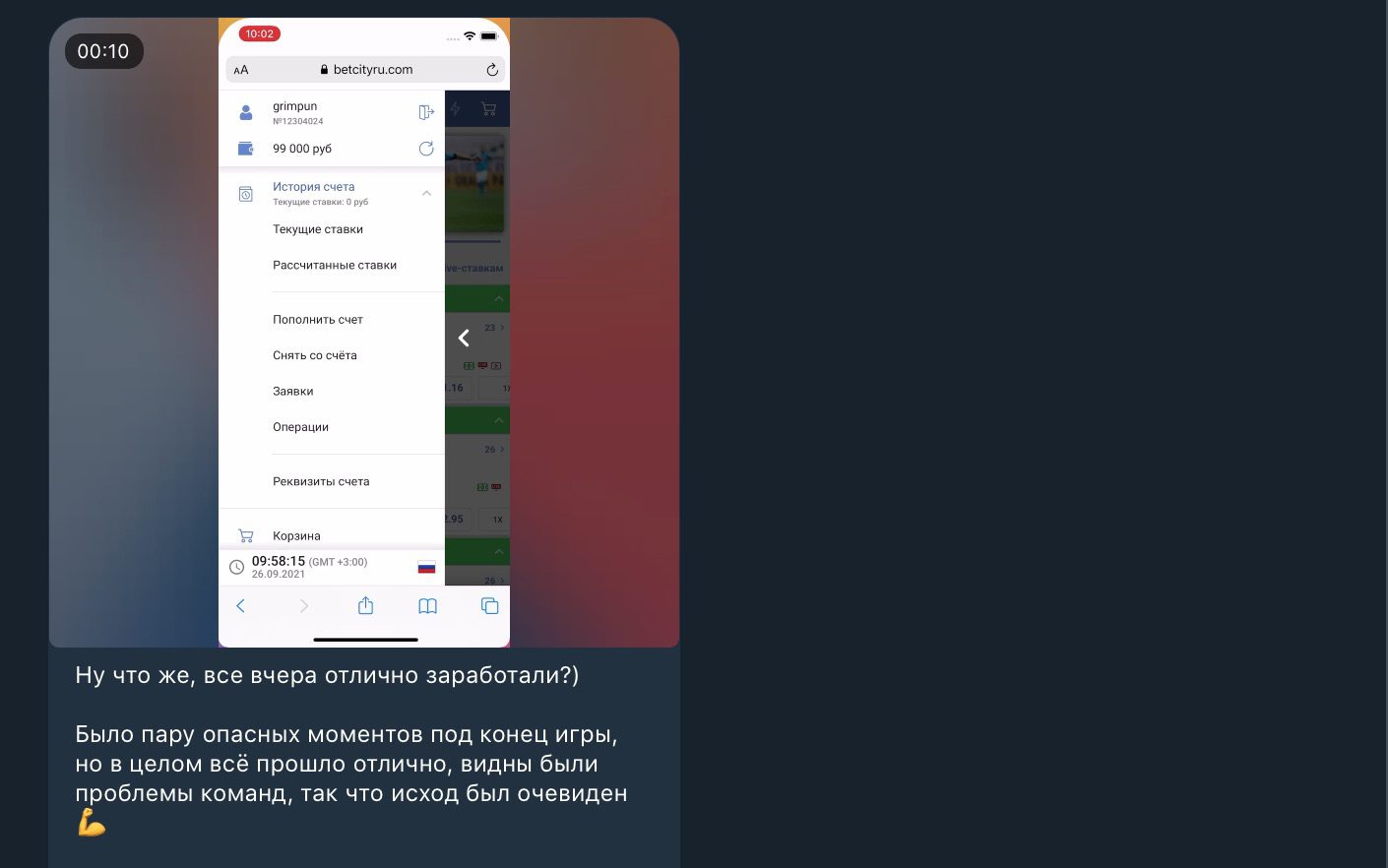The width and height of the screenshot is (1388, 868).
Task: Open Текущие ставки menu item
Action: pyautogui.click(x=318, y=229)
